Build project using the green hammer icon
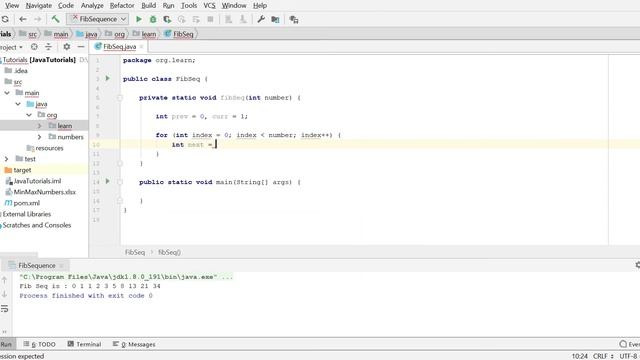This screenshot has width=640, height=360. point(56,19)
